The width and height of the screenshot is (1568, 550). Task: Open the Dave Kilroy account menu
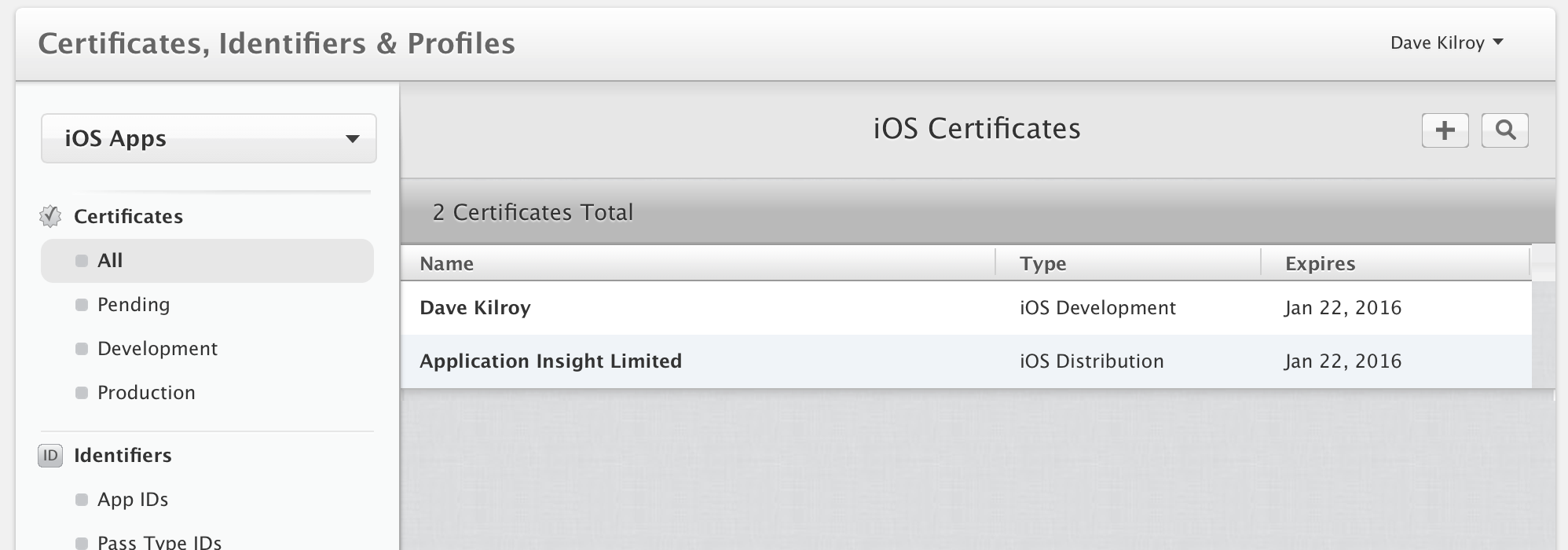coord(1445,43)
